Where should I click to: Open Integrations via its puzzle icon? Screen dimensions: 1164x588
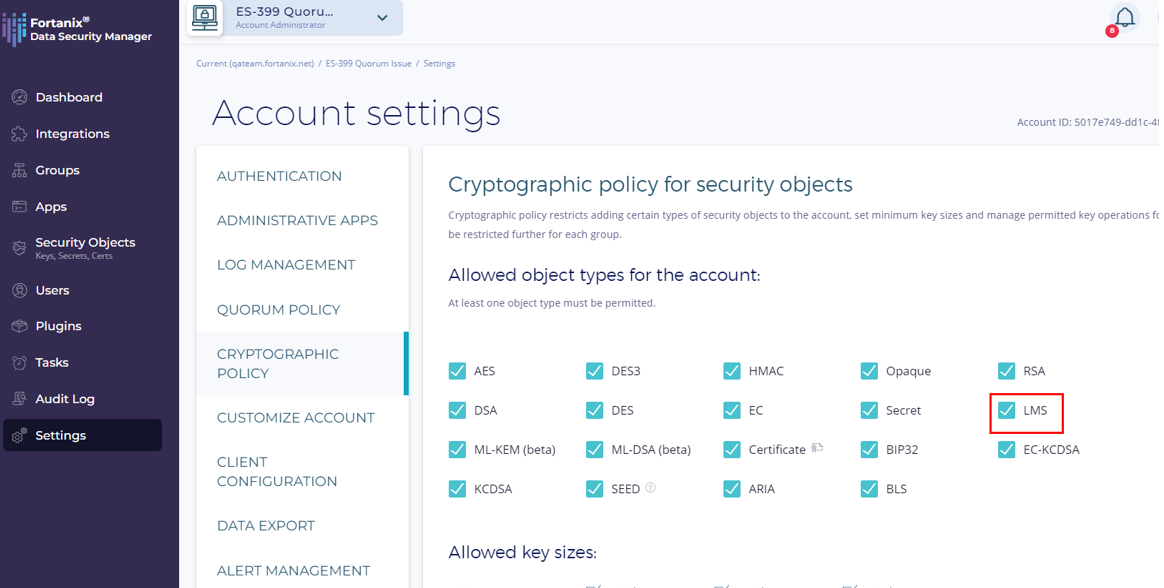click(19, 134)
